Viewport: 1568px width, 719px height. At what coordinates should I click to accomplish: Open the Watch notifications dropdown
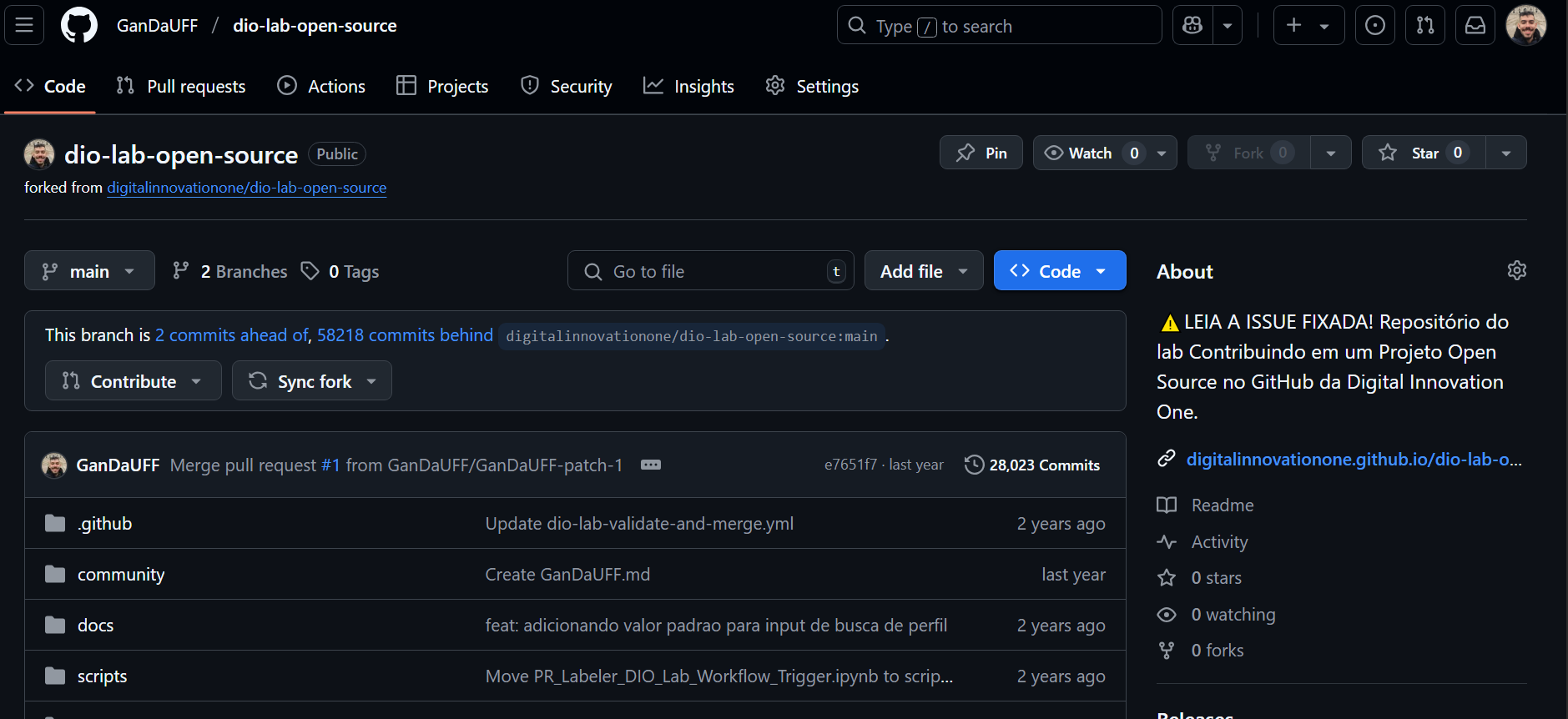(x=1105, y=153)
